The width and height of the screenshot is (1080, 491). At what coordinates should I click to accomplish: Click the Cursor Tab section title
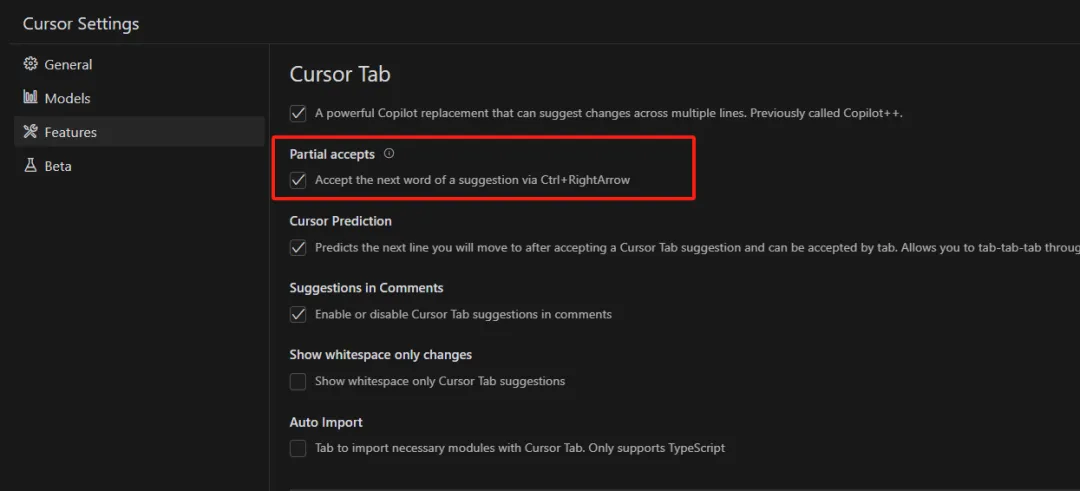click(x=339, y=74)
